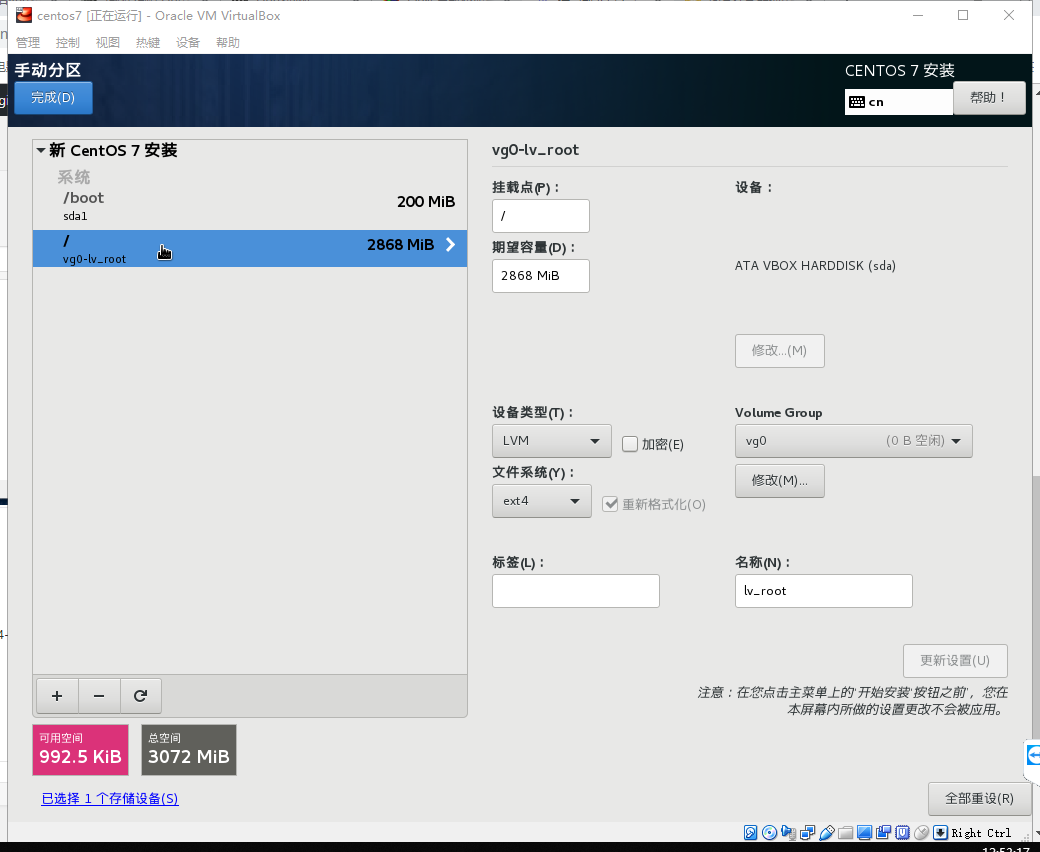Click the 修改(M)... button under Volume Group

(779, 481)
